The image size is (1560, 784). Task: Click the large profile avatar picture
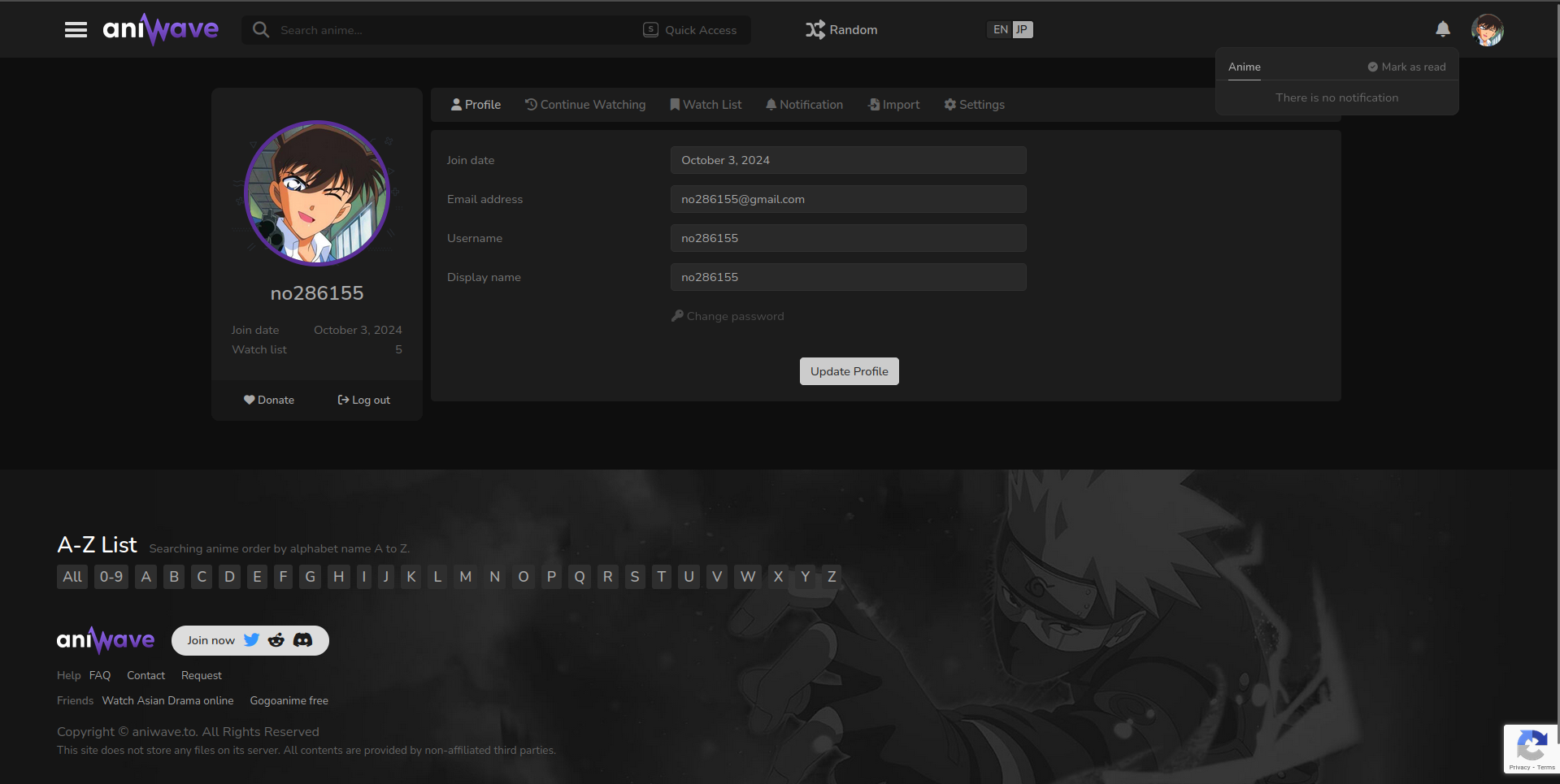pyautogui.click(x=317, y=193)
